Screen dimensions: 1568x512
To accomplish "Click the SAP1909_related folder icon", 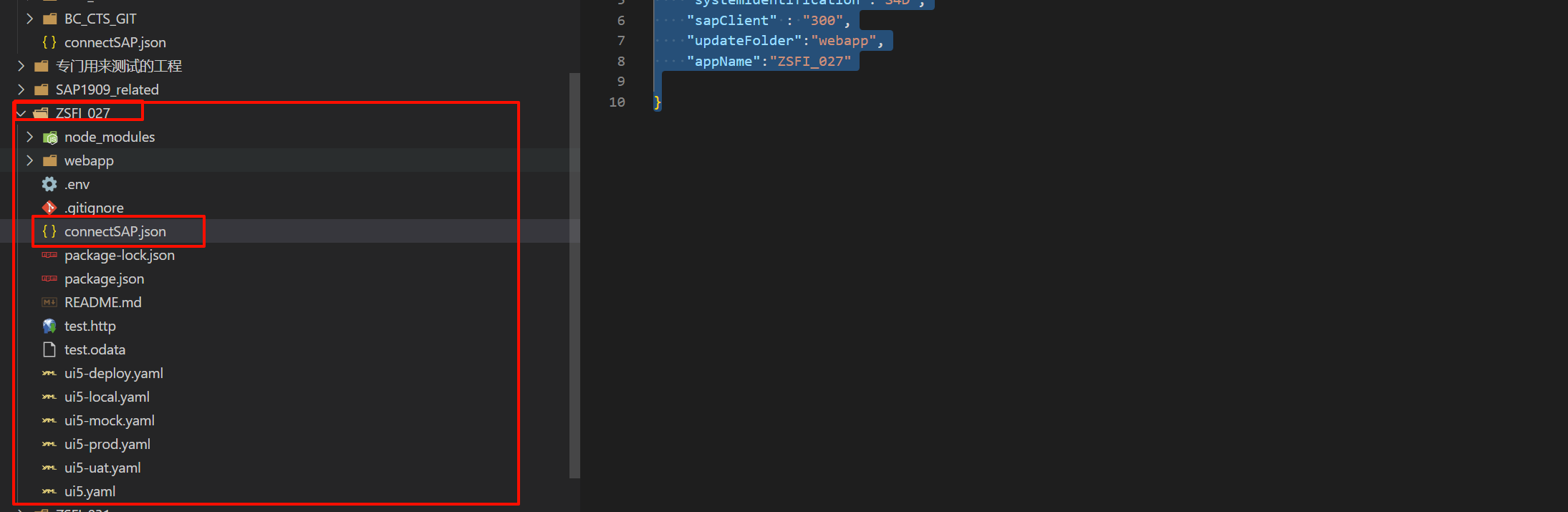I will point(41,90).
